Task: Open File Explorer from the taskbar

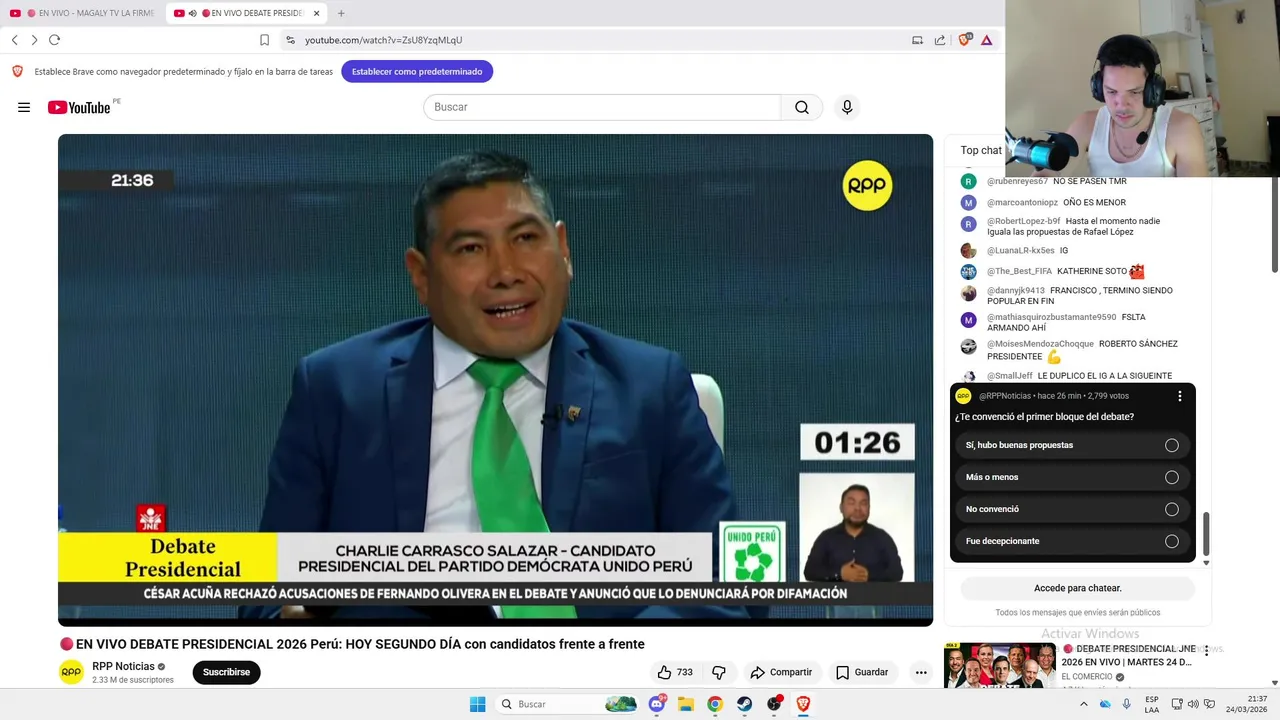Action: coord(686,704)
